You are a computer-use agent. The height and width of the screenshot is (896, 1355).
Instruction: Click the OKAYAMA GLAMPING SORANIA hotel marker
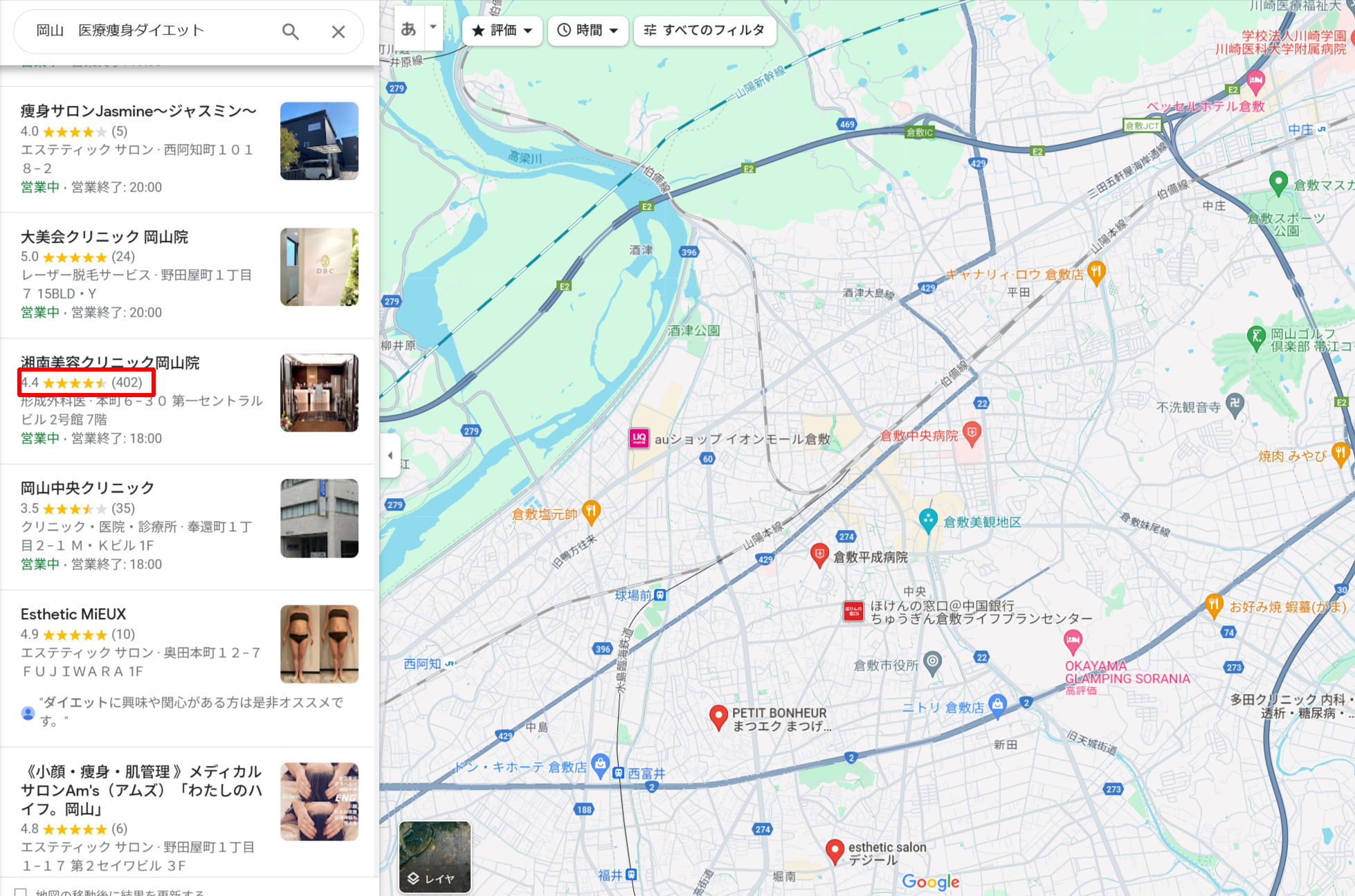point(1073,641)
